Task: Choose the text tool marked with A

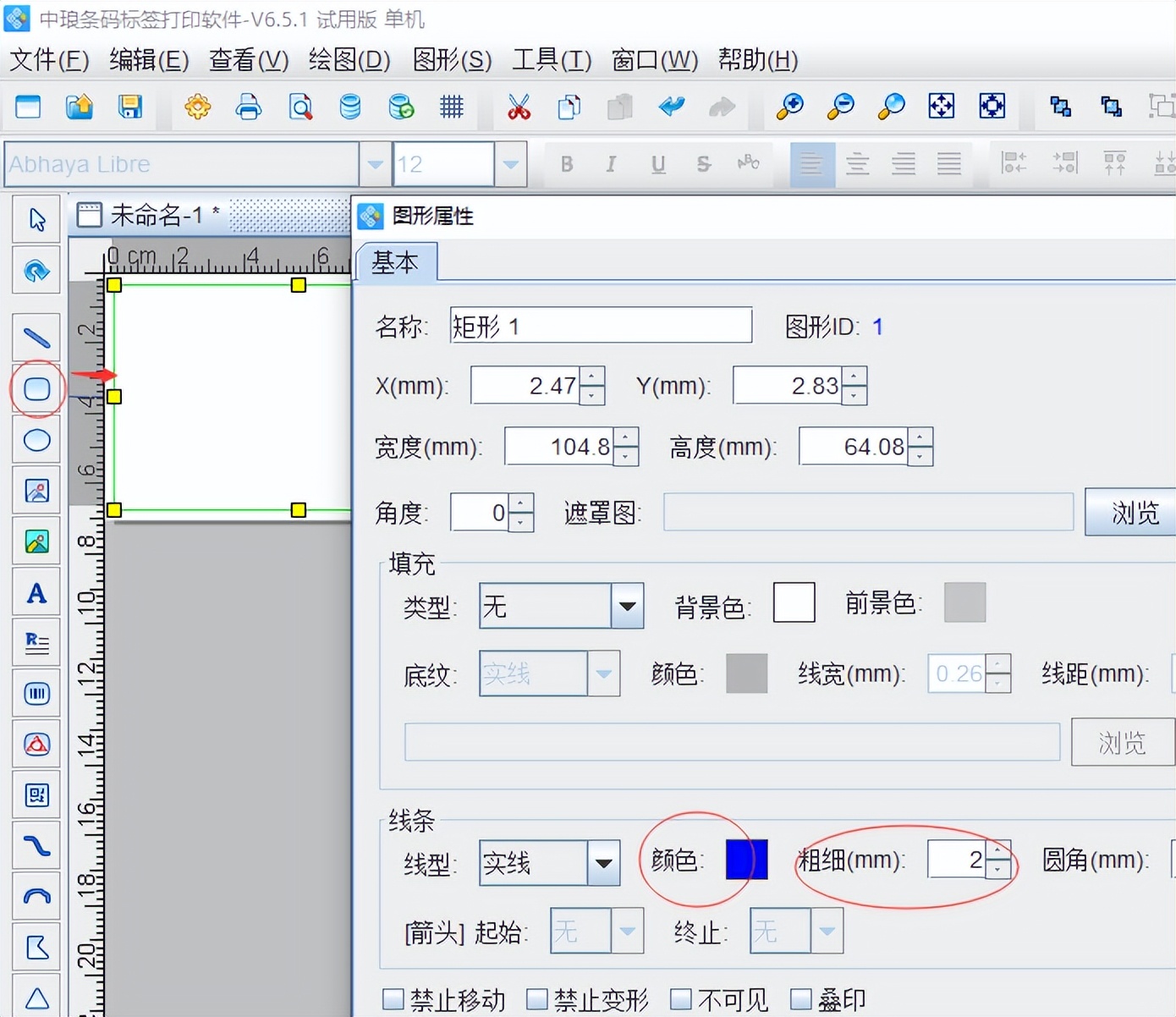Action: click(x=36, y=592)
